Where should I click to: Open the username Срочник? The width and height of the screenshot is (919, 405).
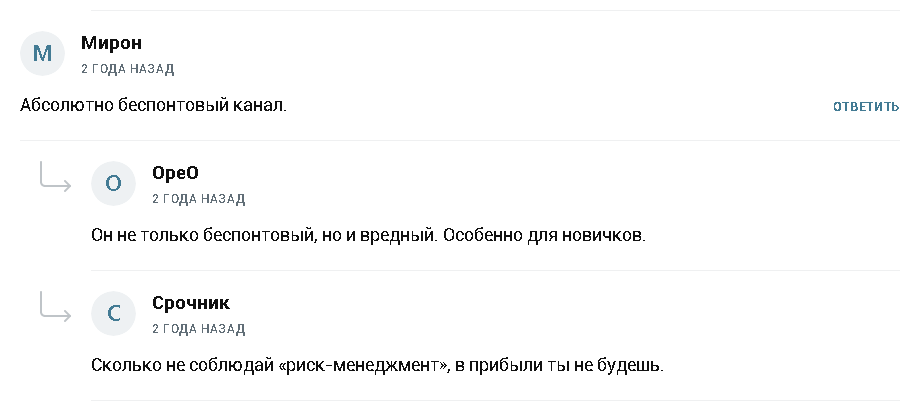(191, 303)
